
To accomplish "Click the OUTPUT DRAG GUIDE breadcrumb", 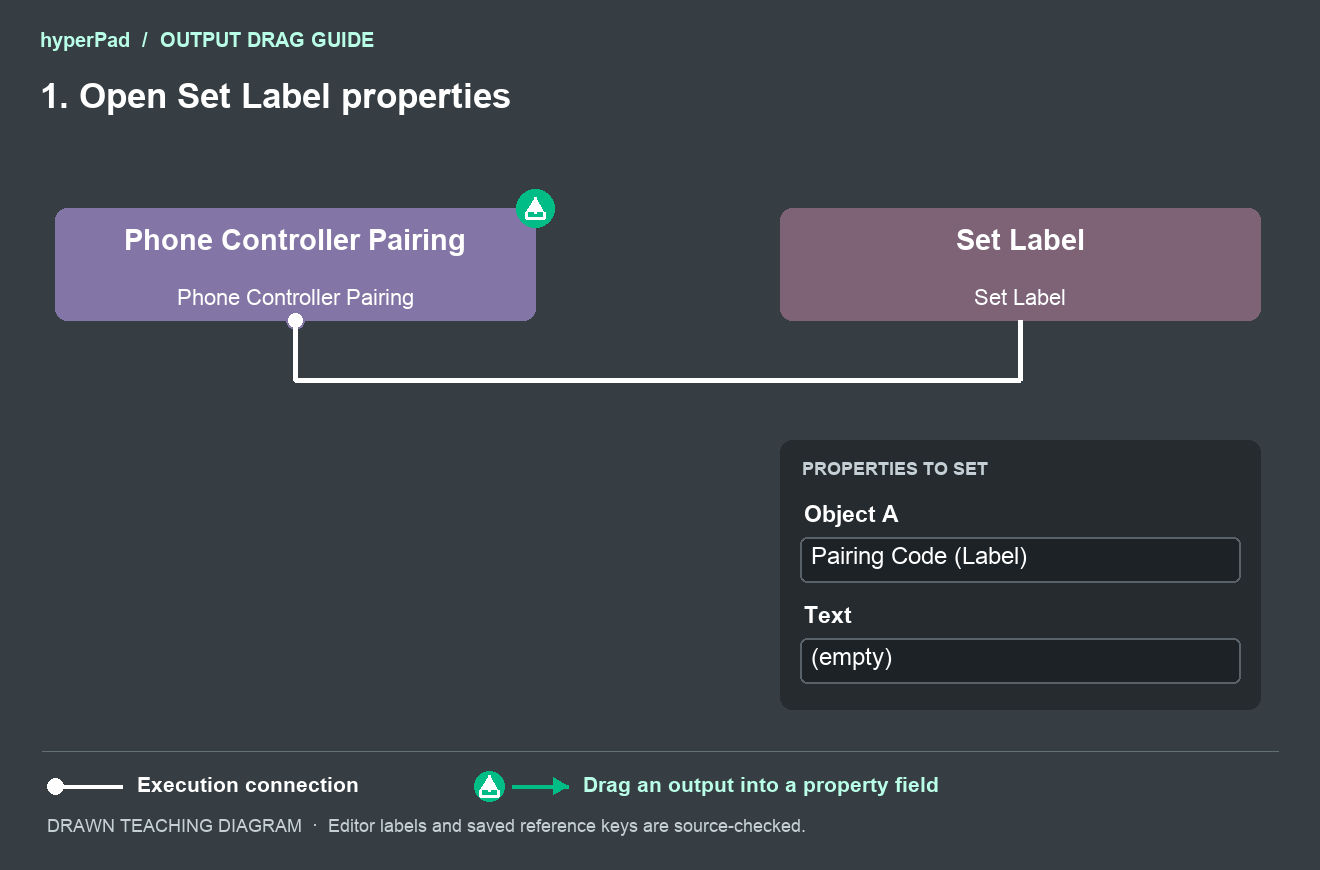I will pos(267,41).
